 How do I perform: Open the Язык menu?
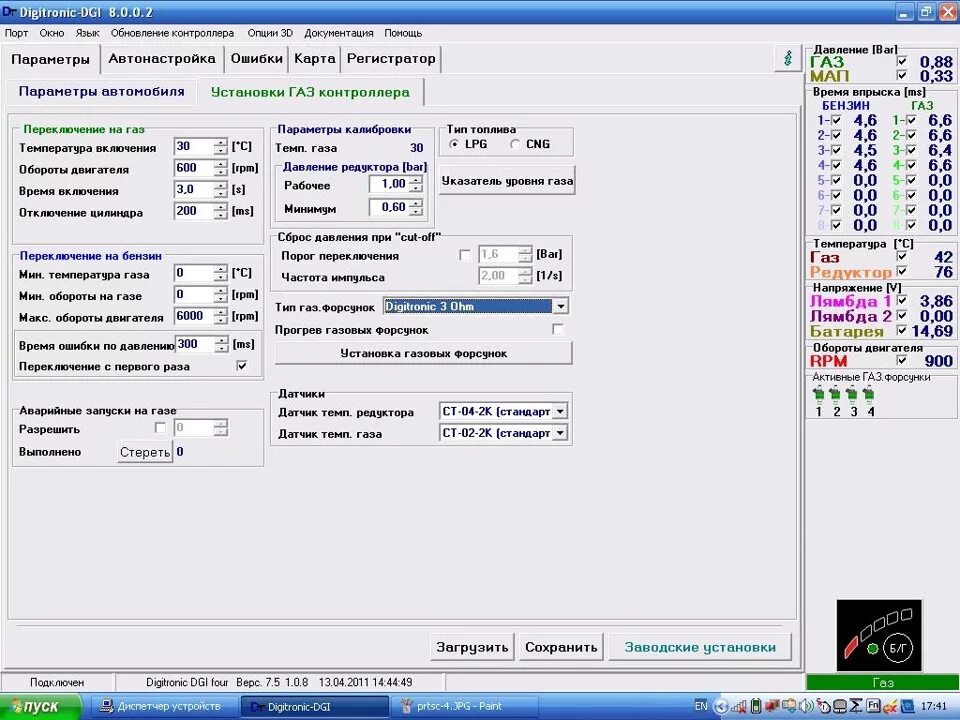pyautogui.click(x=87, y=33)
